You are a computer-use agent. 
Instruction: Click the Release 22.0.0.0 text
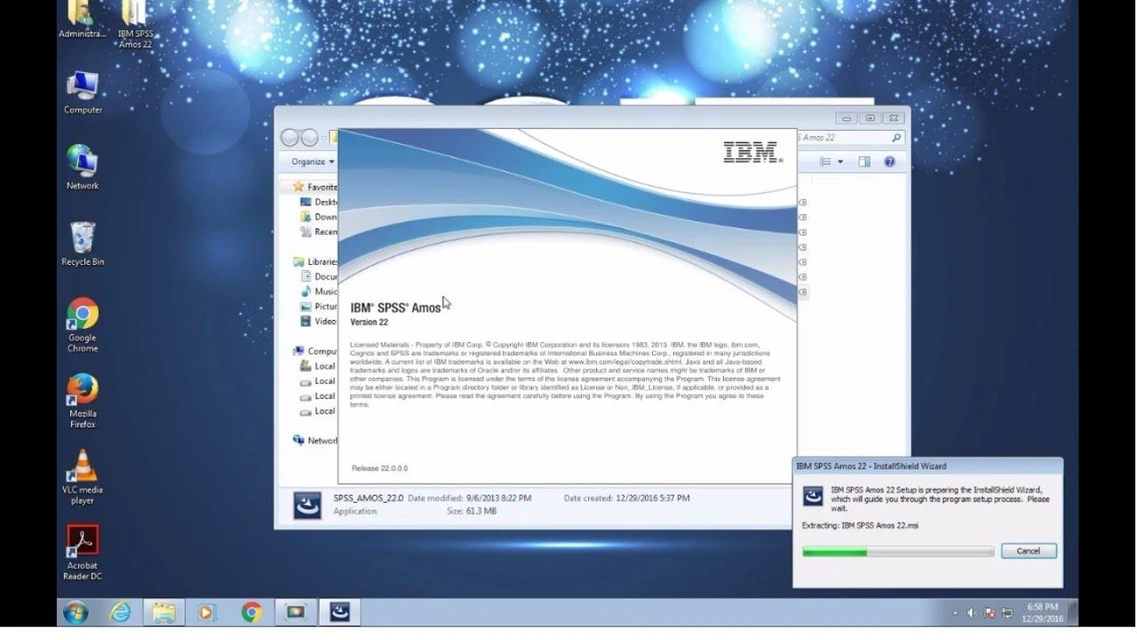(379, 468)
